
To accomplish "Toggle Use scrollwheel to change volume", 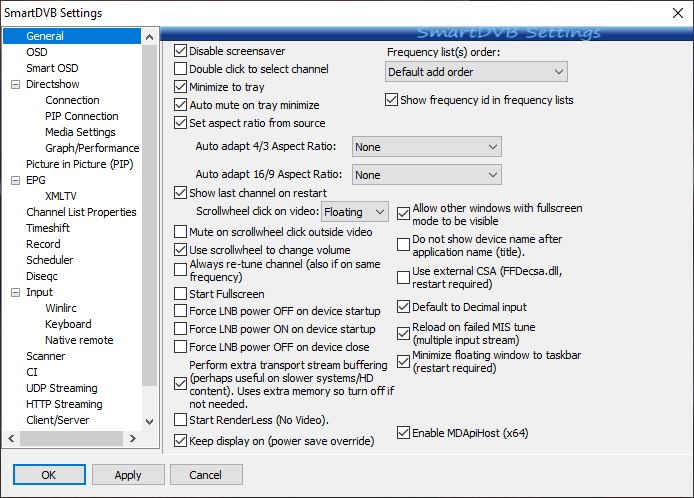I will click(x=180, y=250).
